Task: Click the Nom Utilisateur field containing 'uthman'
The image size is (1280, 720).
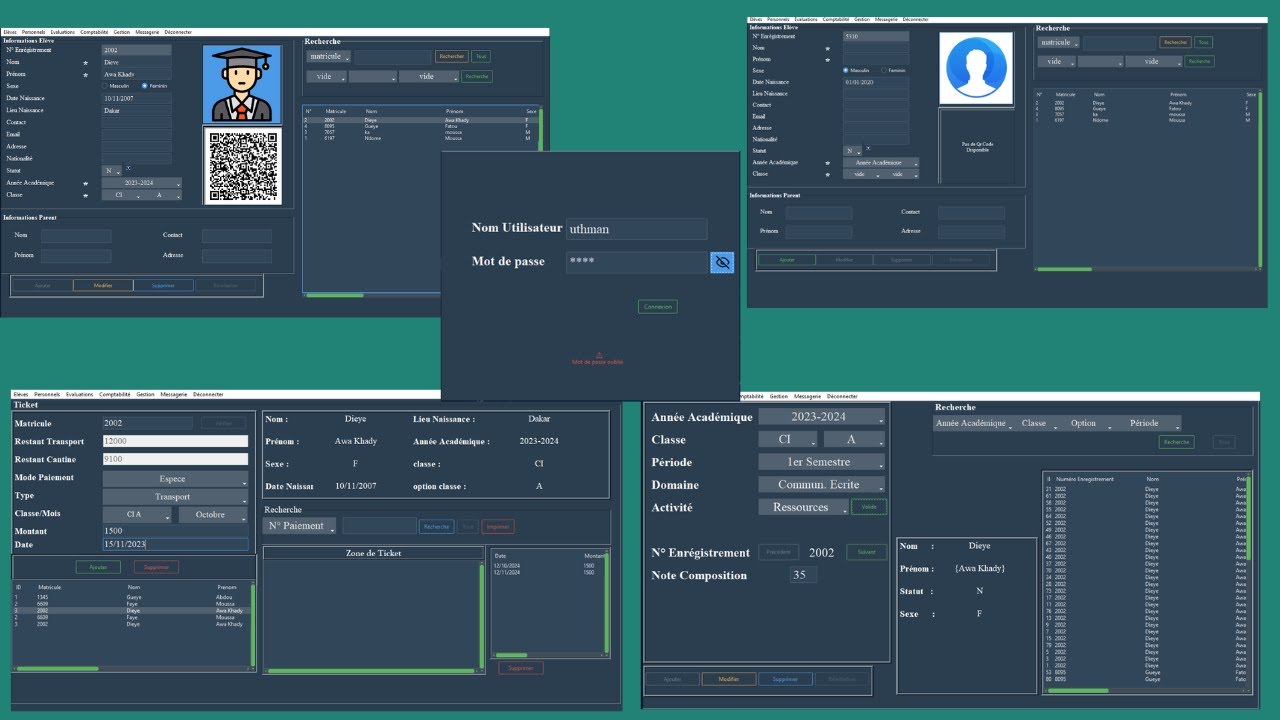Action: [637, 229]
